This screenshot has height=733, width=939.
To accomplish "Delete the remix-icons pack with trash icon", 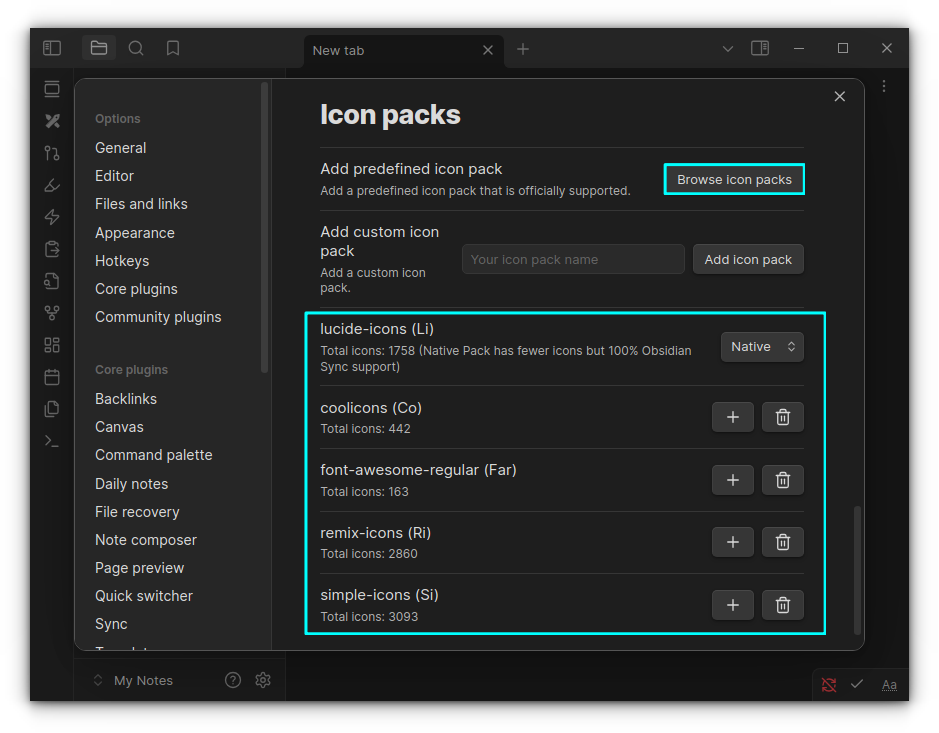I will pos(782,542).
